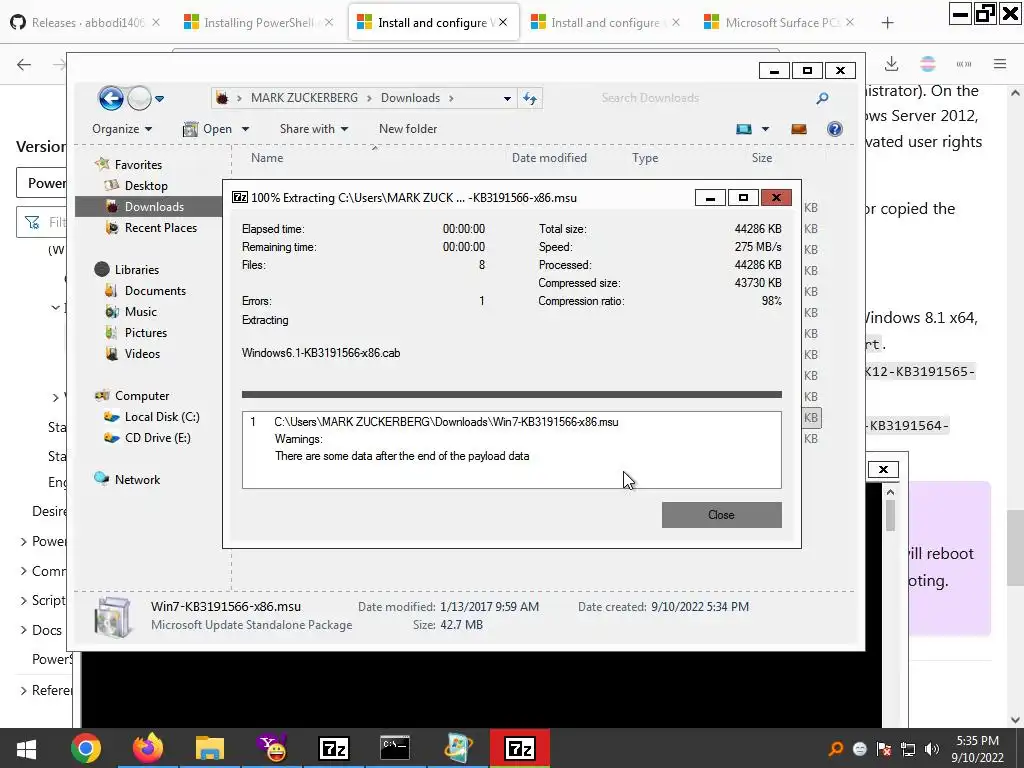Close the 7-Zip extraction dialog with Close button

point(721,515)
